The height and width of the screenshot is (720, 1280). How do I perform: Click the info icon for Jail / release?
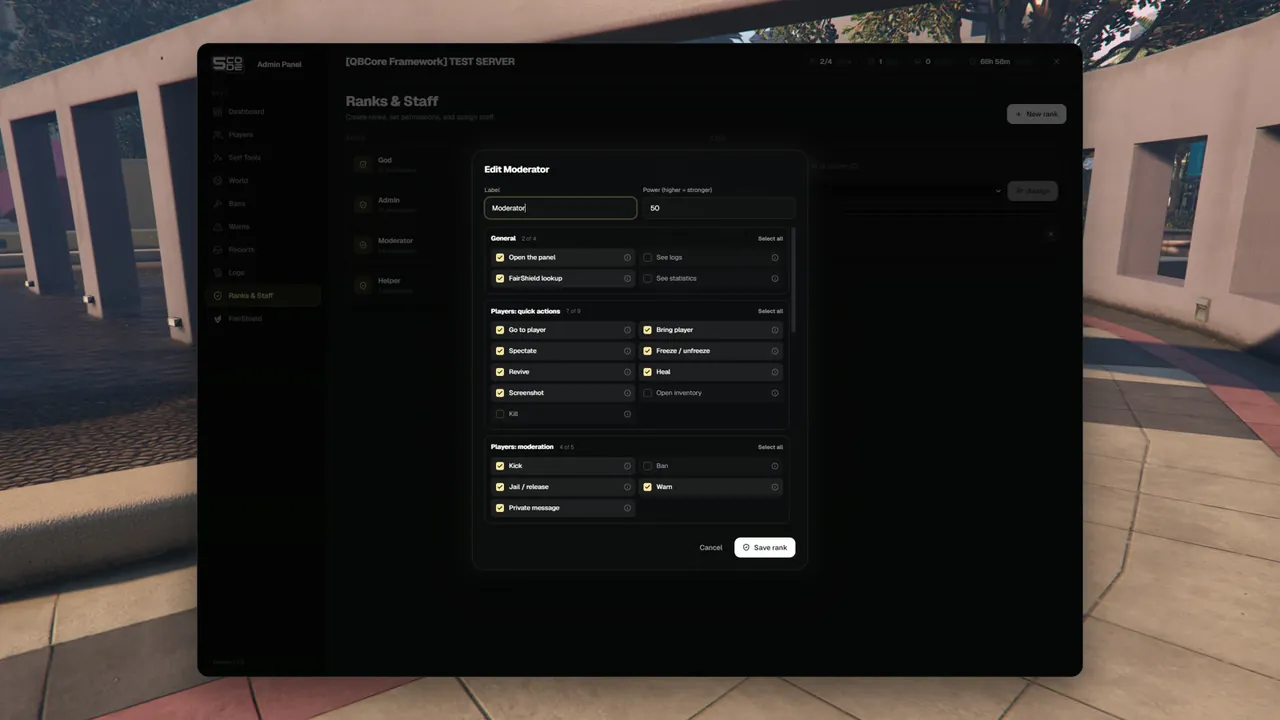[628, 487]
